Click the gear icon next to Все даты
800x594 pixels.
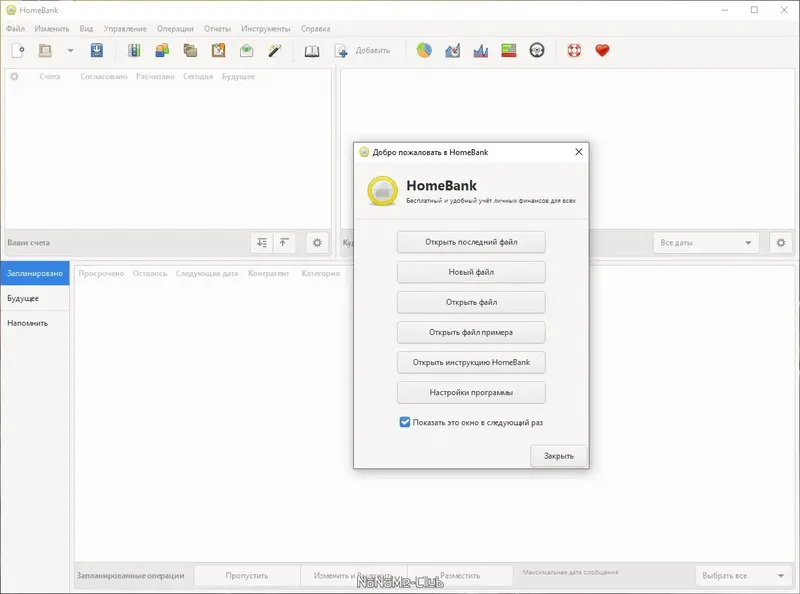[781, 242]
